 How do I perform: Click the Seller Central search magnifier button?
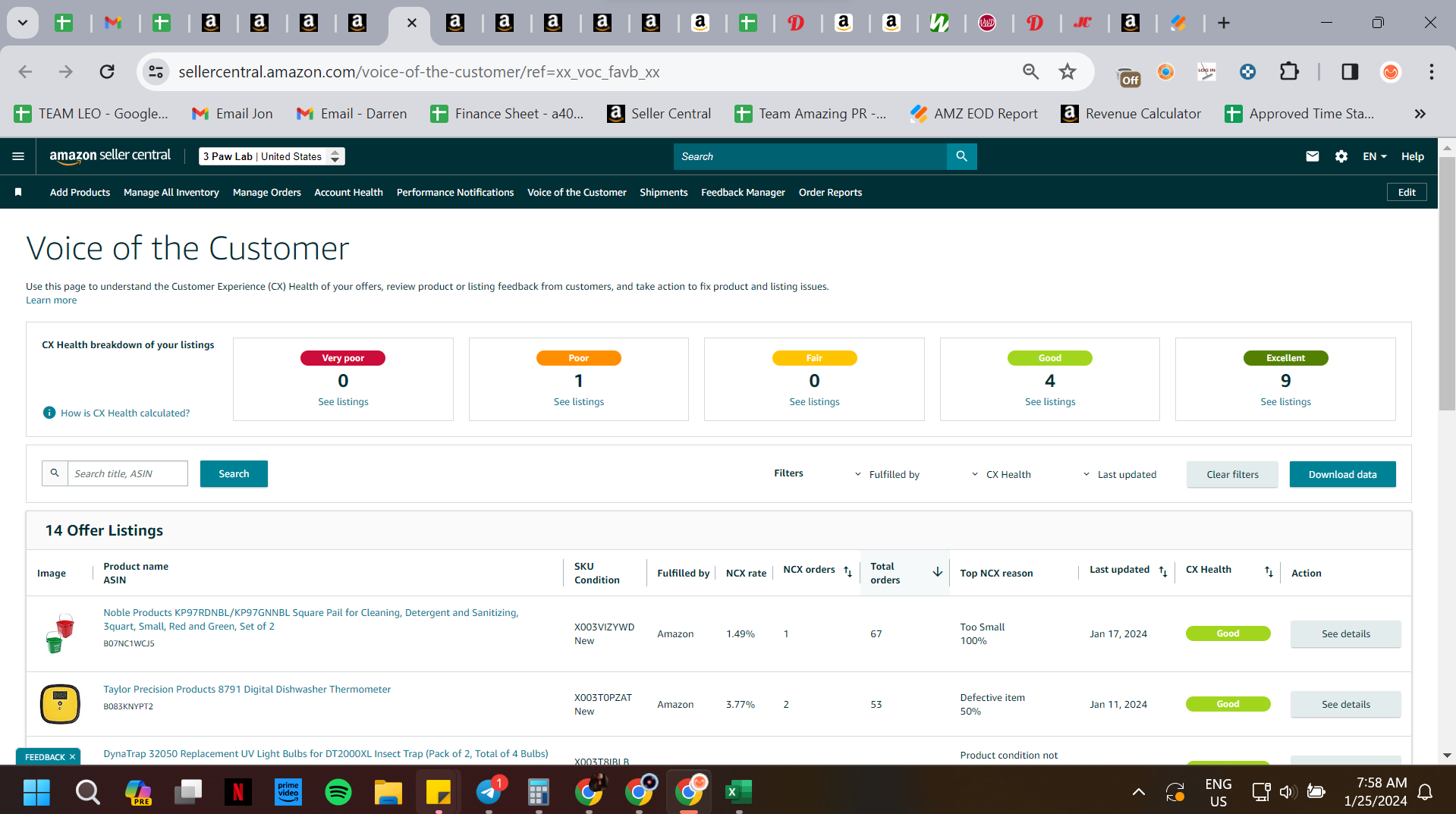click(x=961, y=156)
